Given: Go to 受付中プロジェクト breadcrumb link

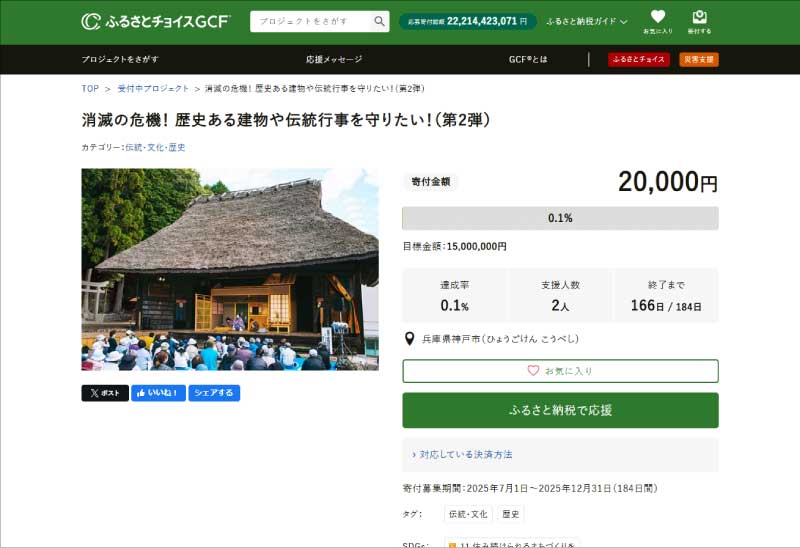Looking at the screenshot, I should 153,89.
